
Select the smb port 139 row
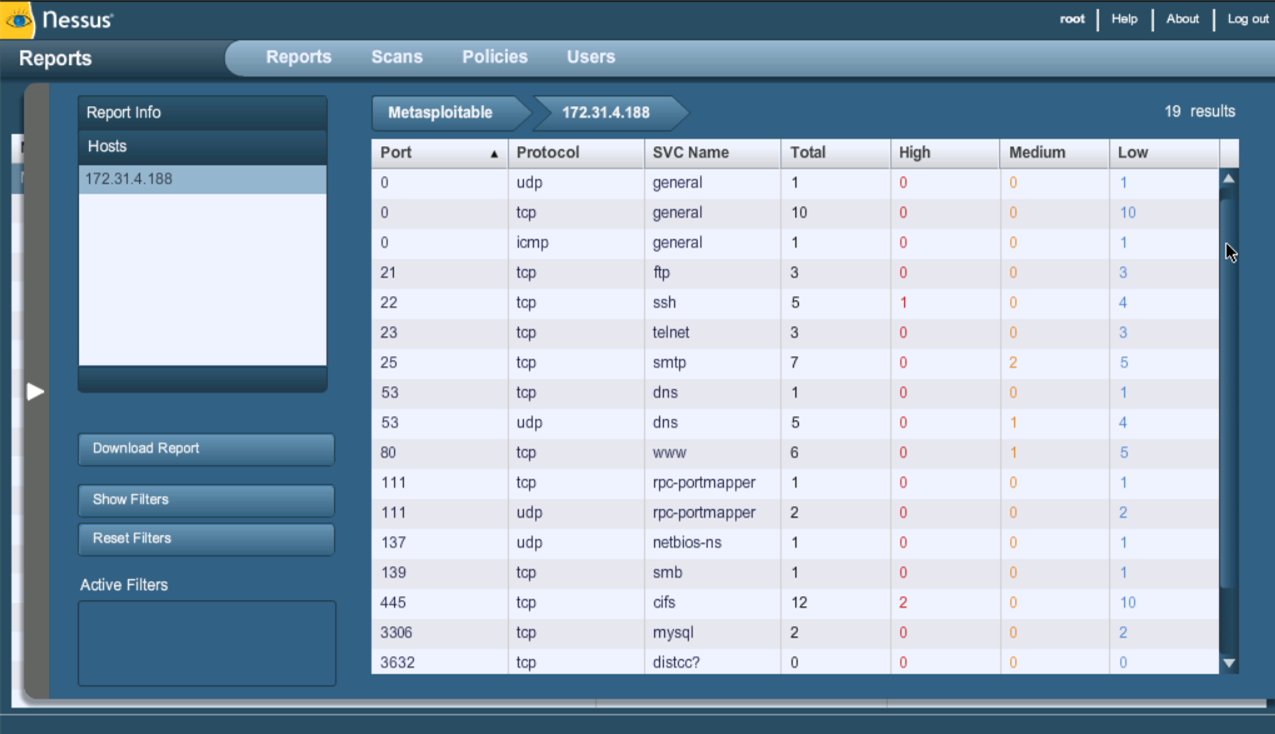pyautogui.click(x=795, y=573)
